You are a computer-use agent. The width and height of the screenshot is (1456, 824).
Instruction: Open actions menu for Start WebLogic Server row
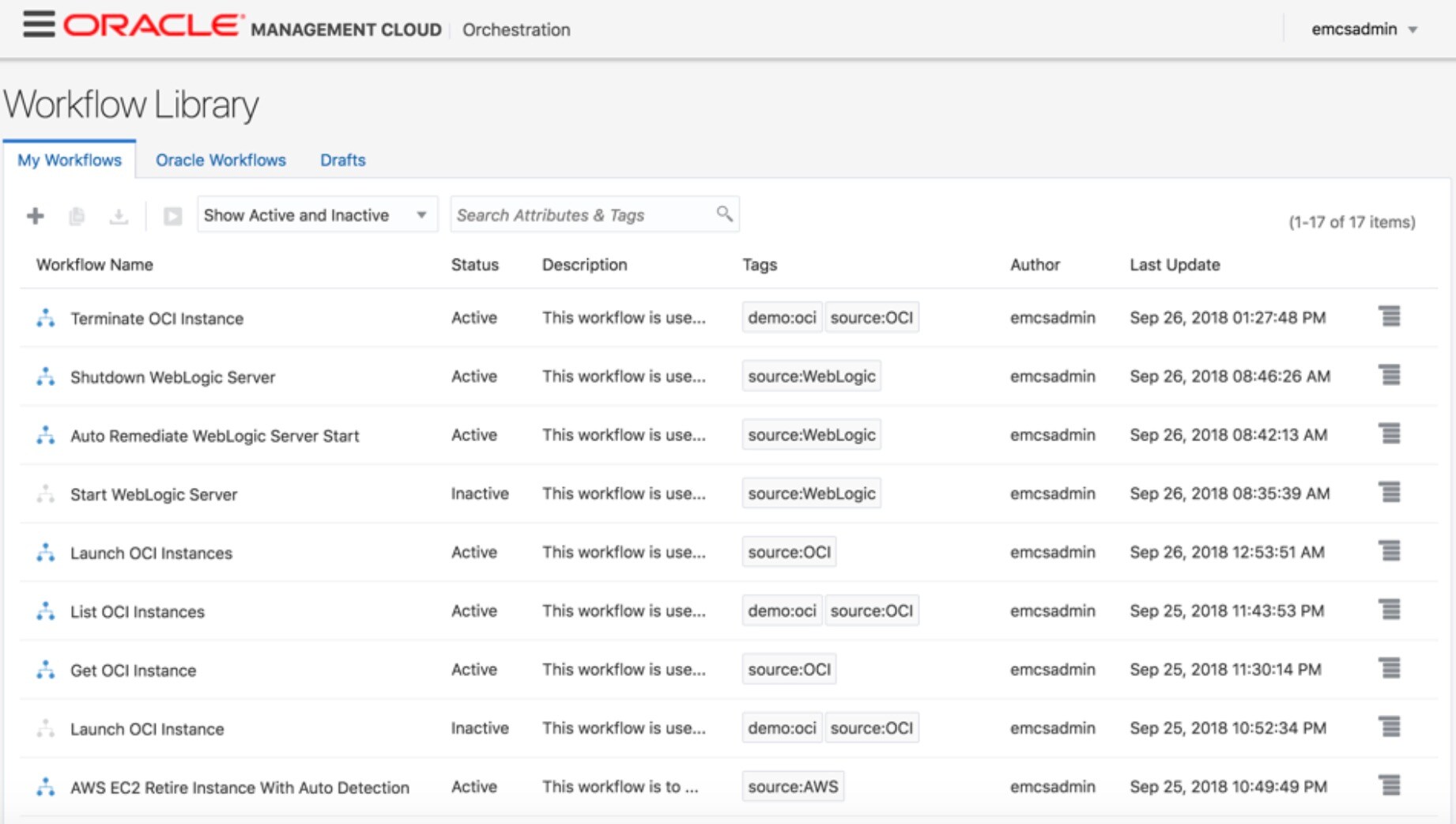[1389, 493]
